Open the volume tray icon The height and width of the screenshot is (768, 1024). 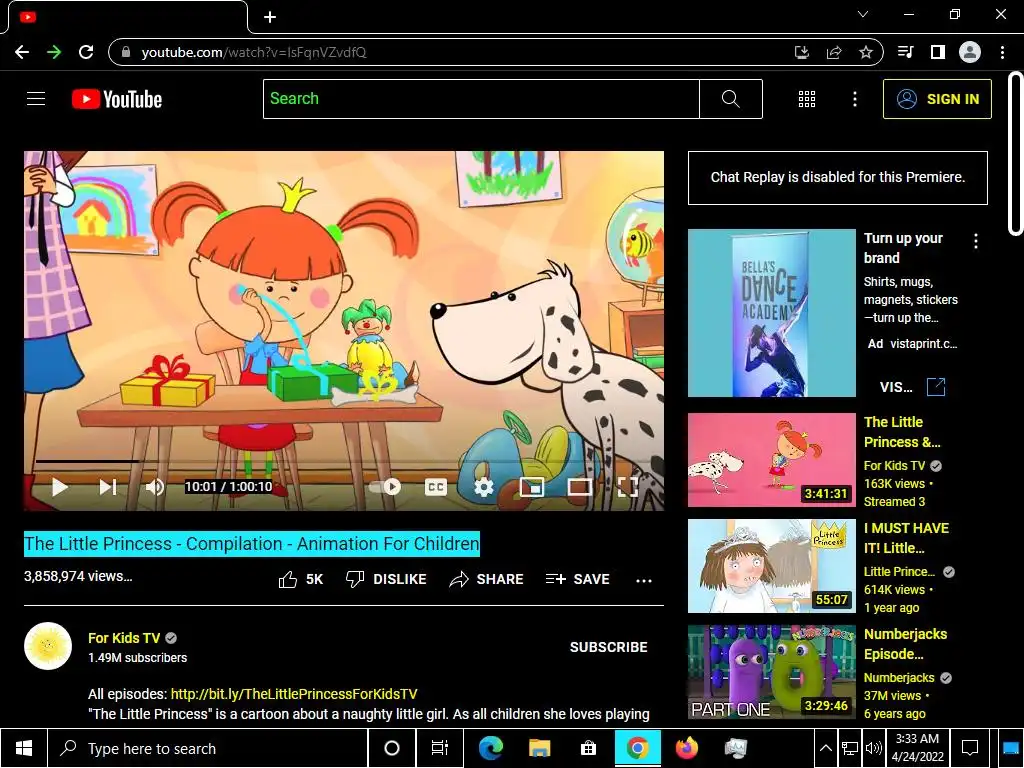point(873,748)
